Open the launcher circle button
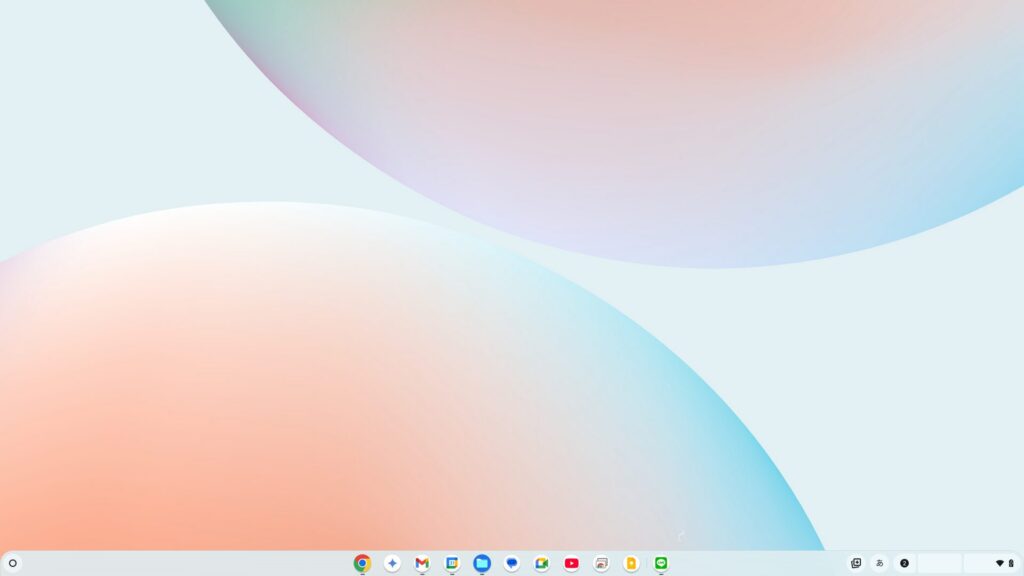Viewport: 1024px width, 576px height. [x=12, y=563]
